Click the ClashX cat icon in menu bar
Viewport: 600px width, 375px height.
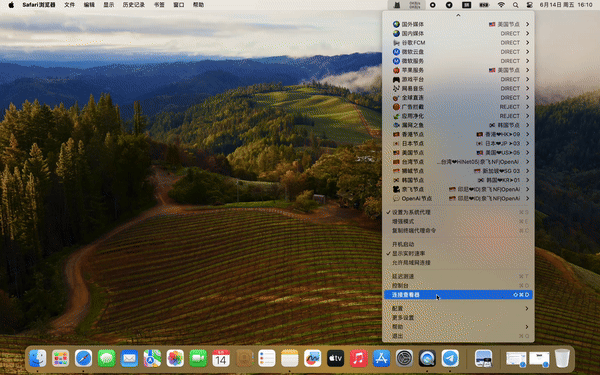(x=397, y=5)
